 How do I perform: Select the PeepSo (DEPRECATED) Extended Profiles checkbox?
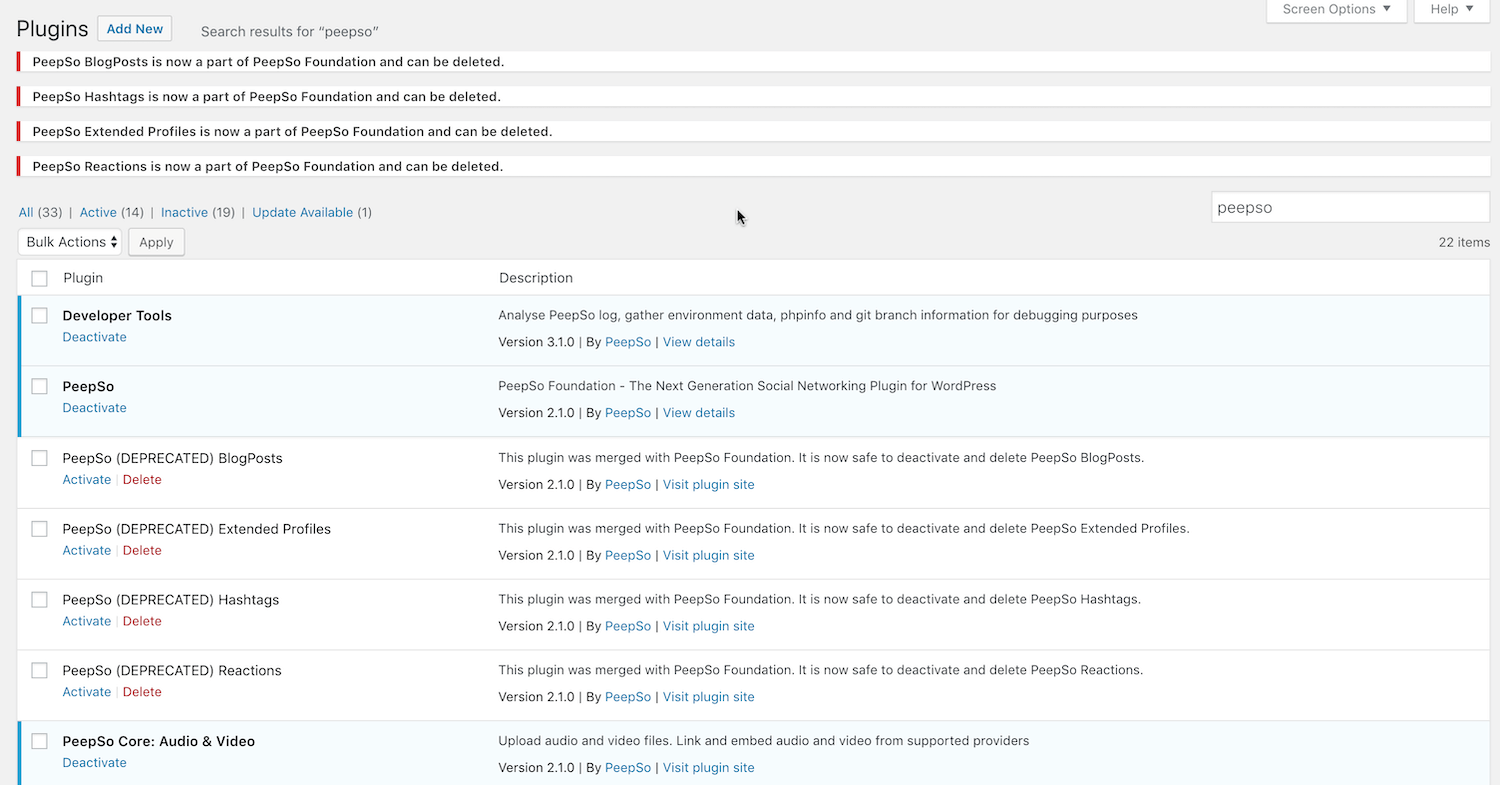click(x=39, y=529)
